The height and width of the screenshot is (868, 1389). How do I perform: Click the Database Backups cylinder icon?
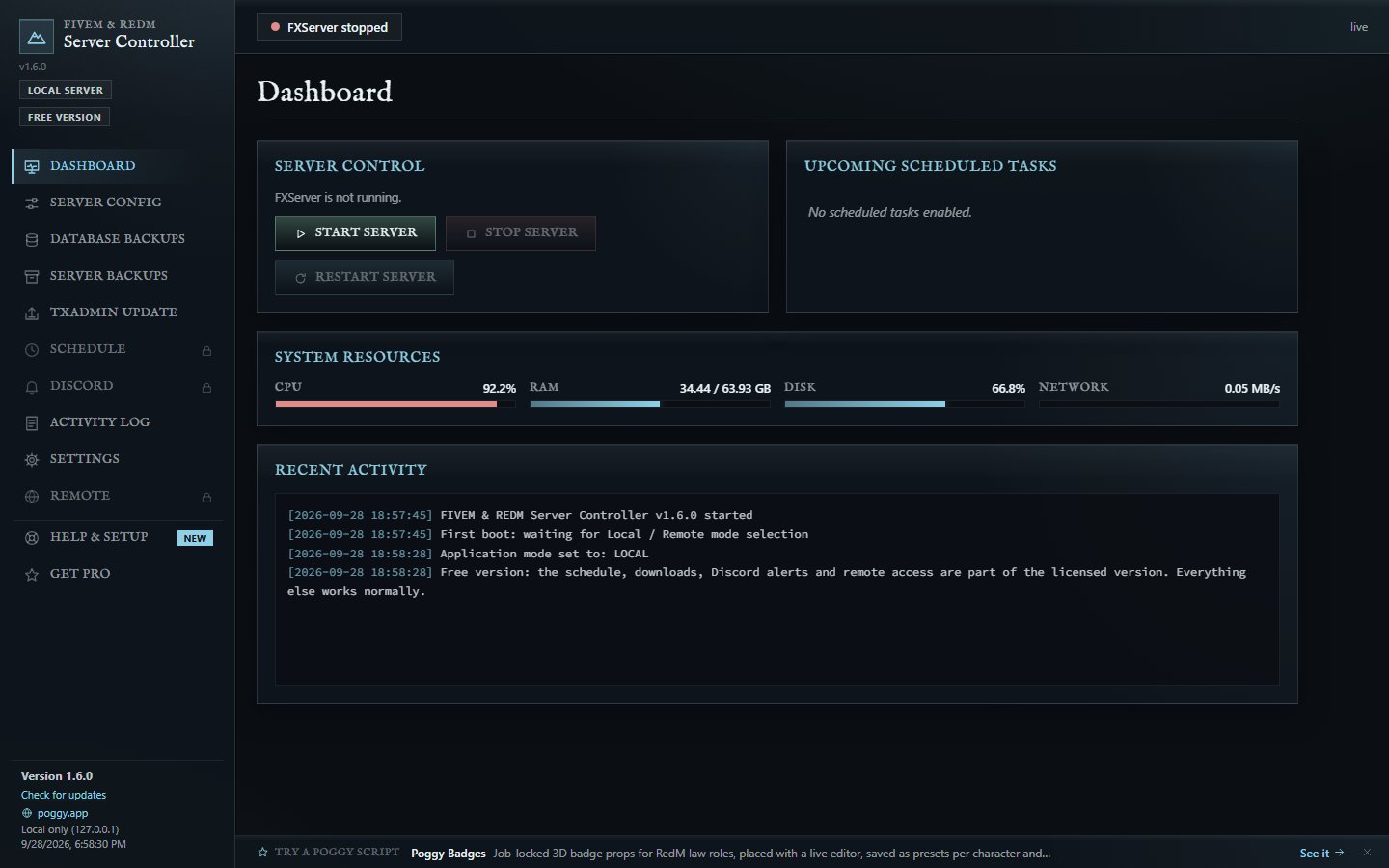pyautogui.click(x=32, y=239)
